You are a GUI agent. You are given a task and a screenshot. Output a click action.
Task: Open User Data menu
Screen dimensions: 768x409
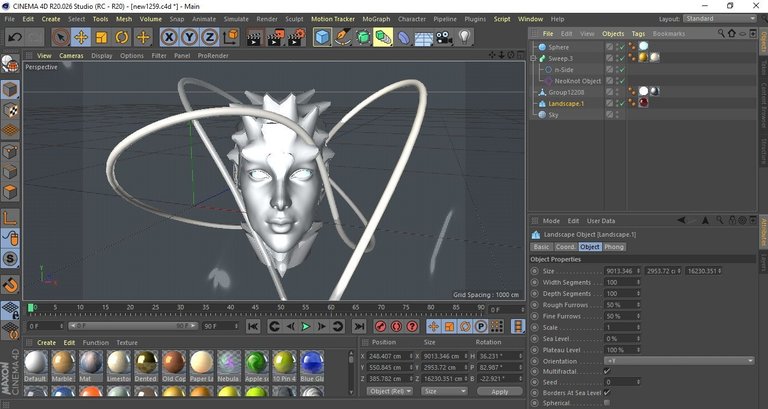click(x=601, y=221)
